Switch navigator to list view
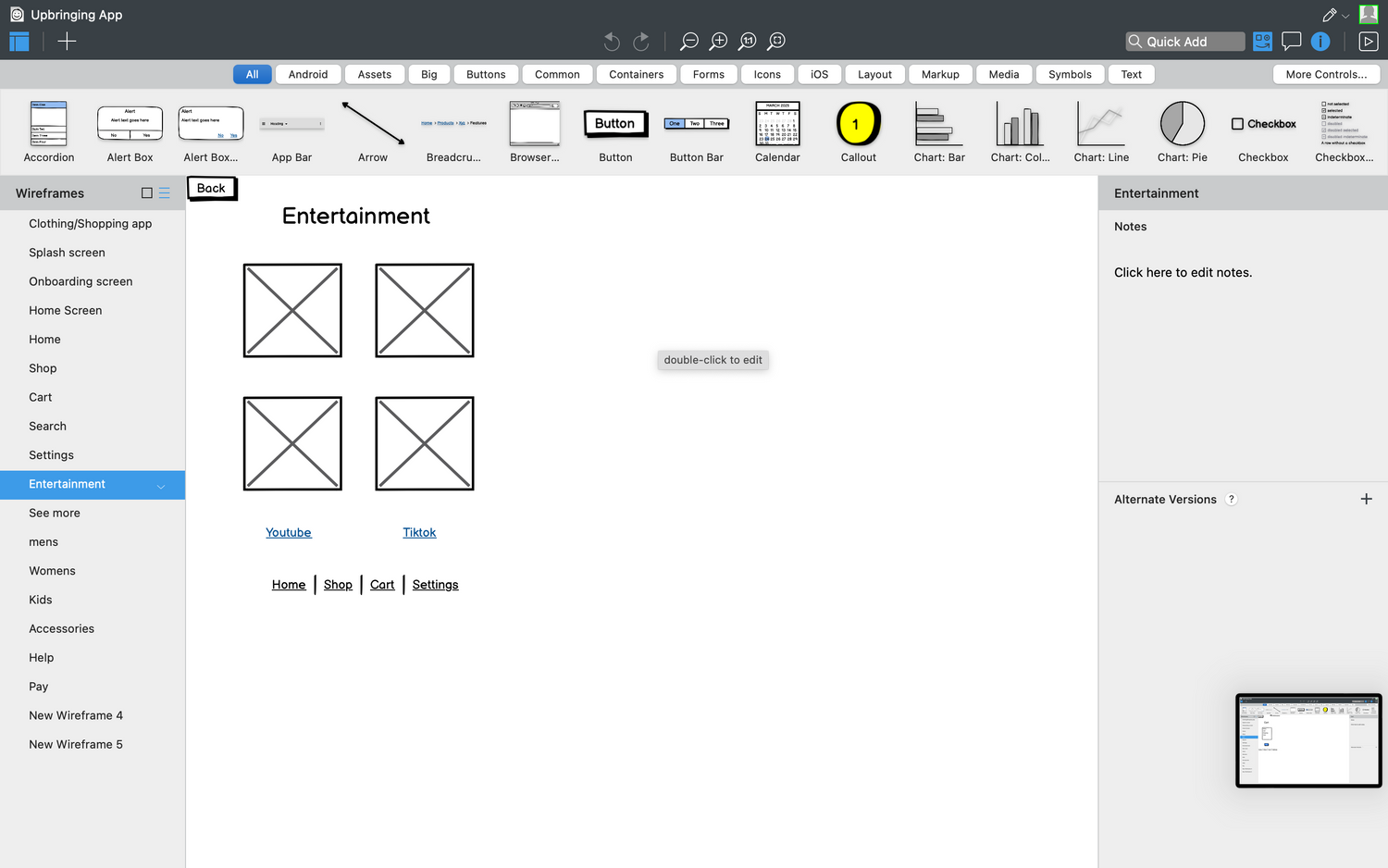 tap(165, 193)
